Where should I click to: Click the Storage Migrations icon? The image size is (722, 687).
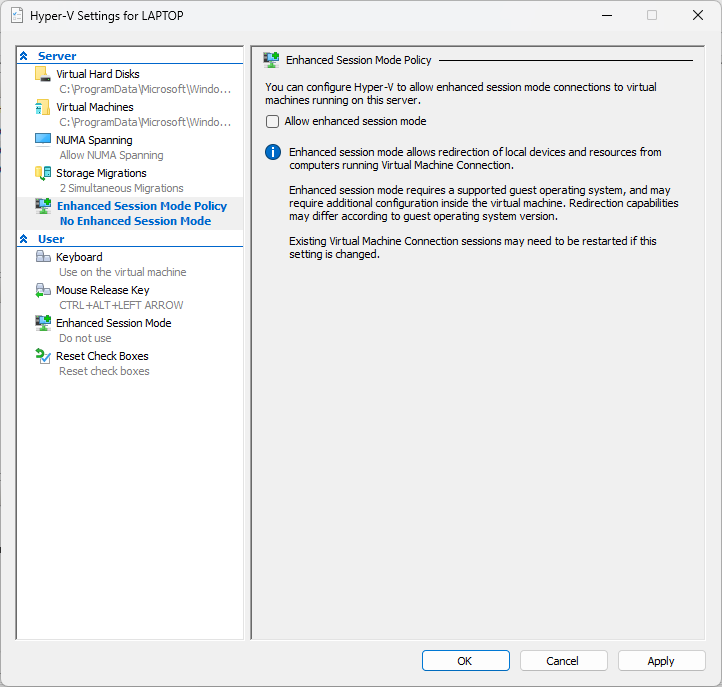(42, 173)
